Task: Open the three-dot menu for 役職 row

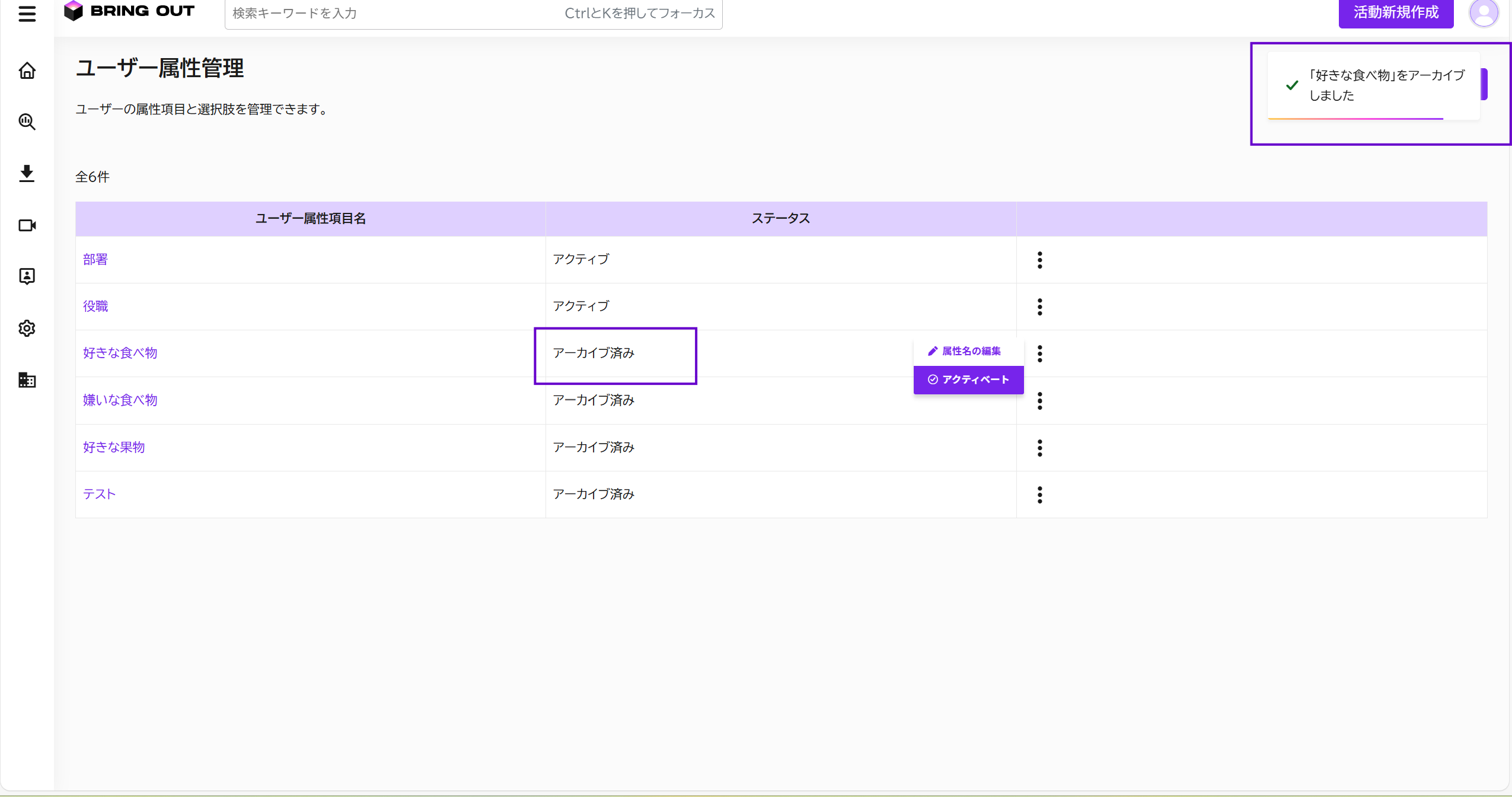Action: tap(1039, 307)
